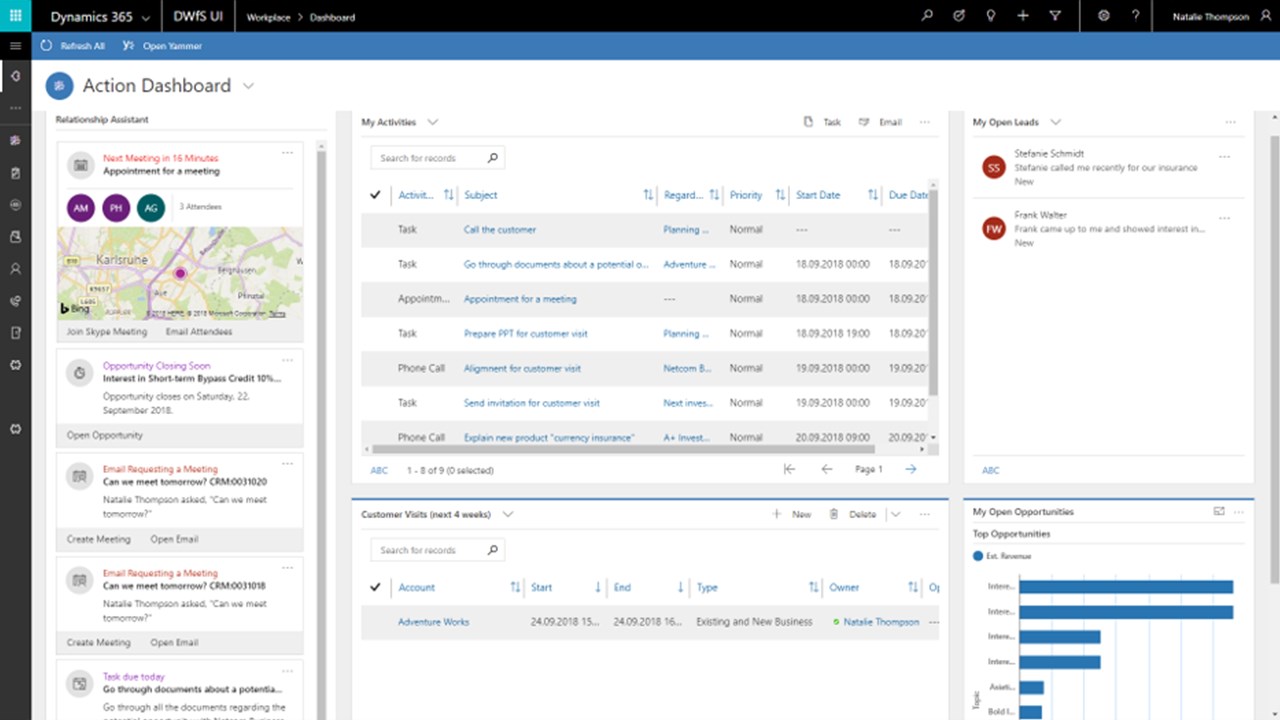Toggle select-all checkmark in My Activities grid
Image resolution: width=1280 pixels, height=720 pixels.
(x=375, y=195)
